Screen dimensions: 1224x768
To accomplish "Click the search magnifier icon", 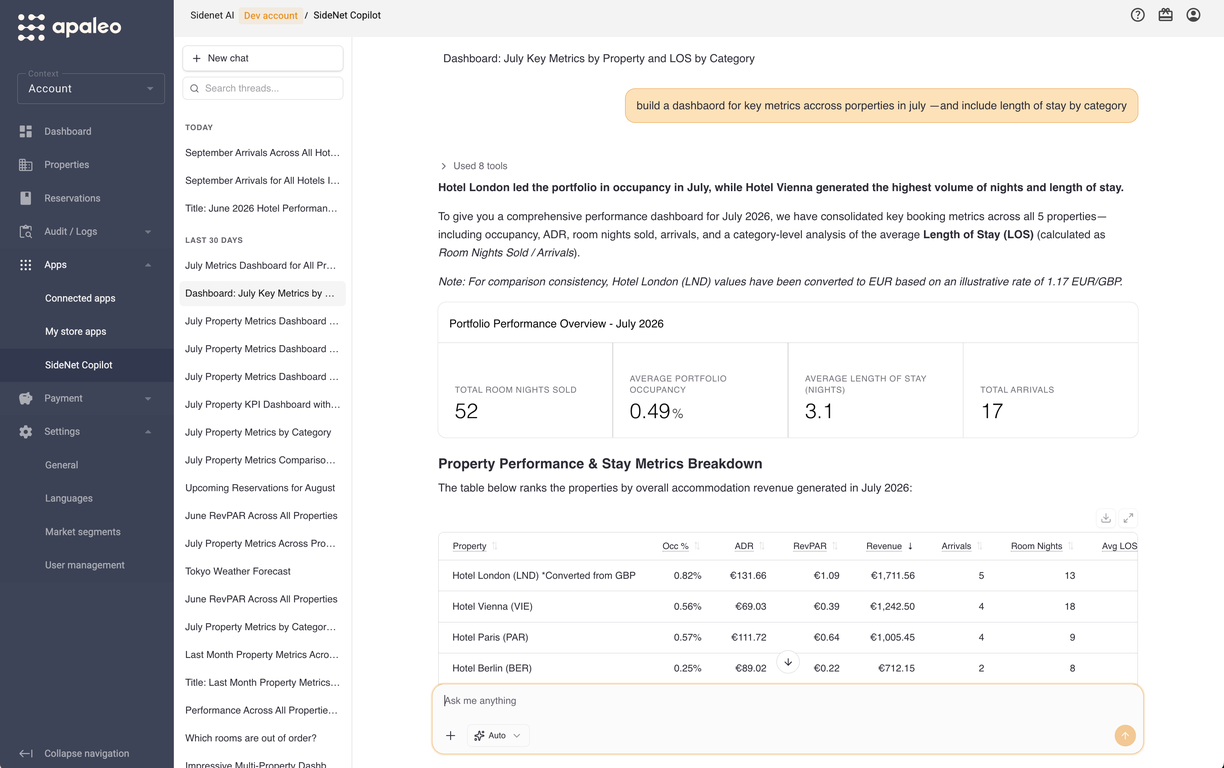I will 195,88.
